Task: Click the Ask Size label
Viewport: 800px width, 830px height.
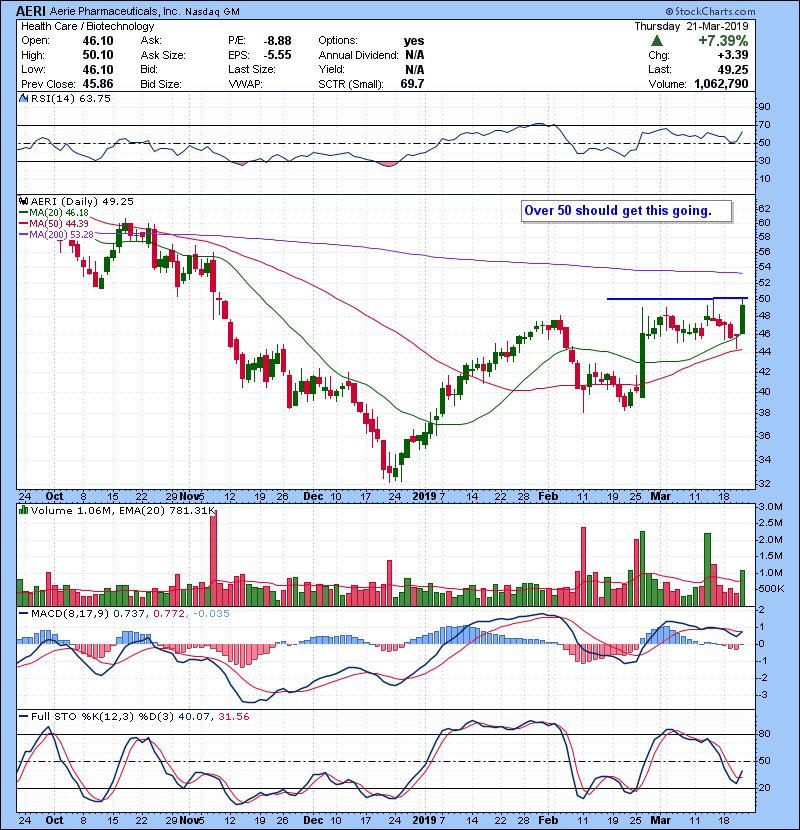Action: coord(163,55)
